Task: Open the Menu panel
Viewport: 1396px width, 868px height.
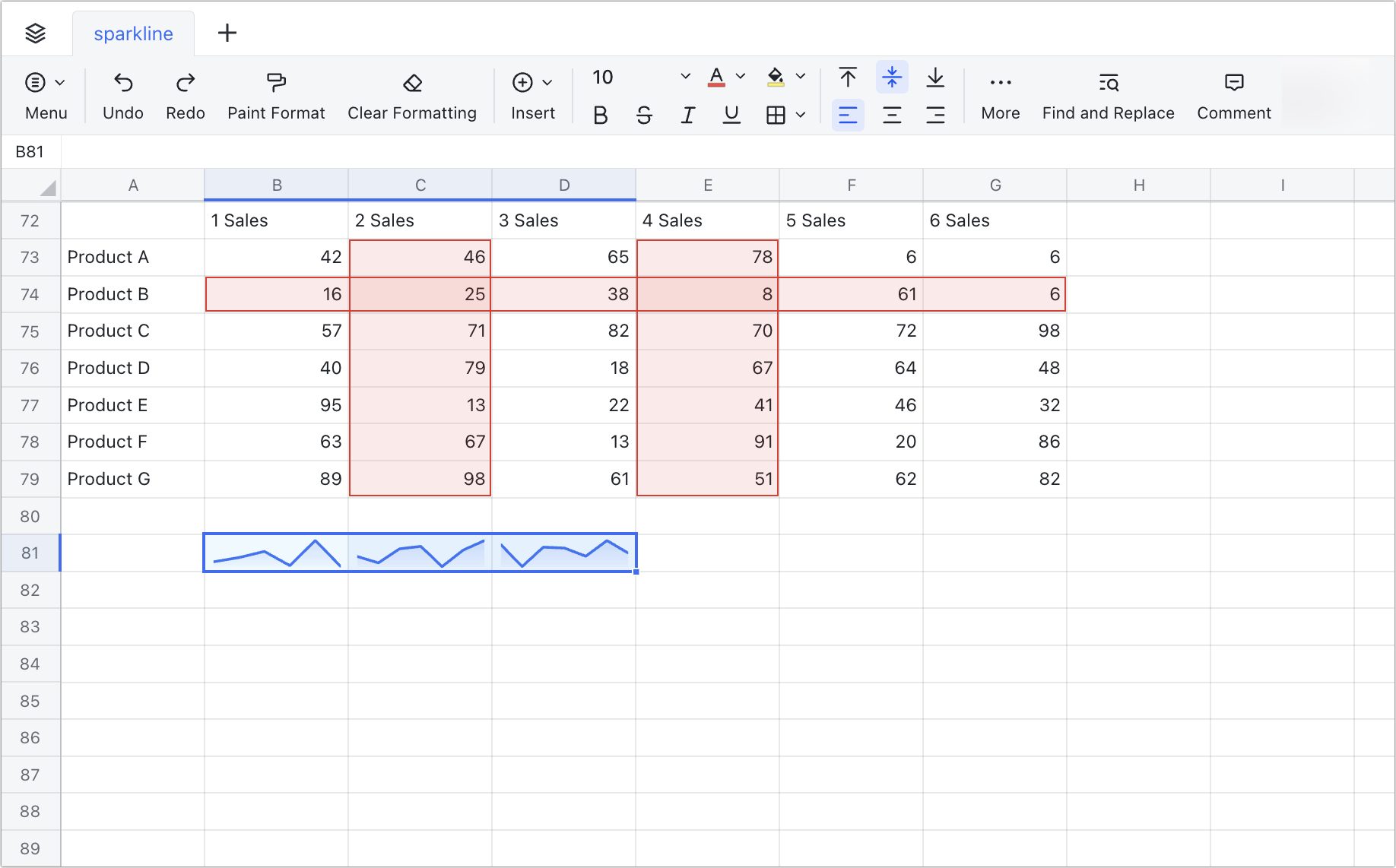Action: [45, 94]
